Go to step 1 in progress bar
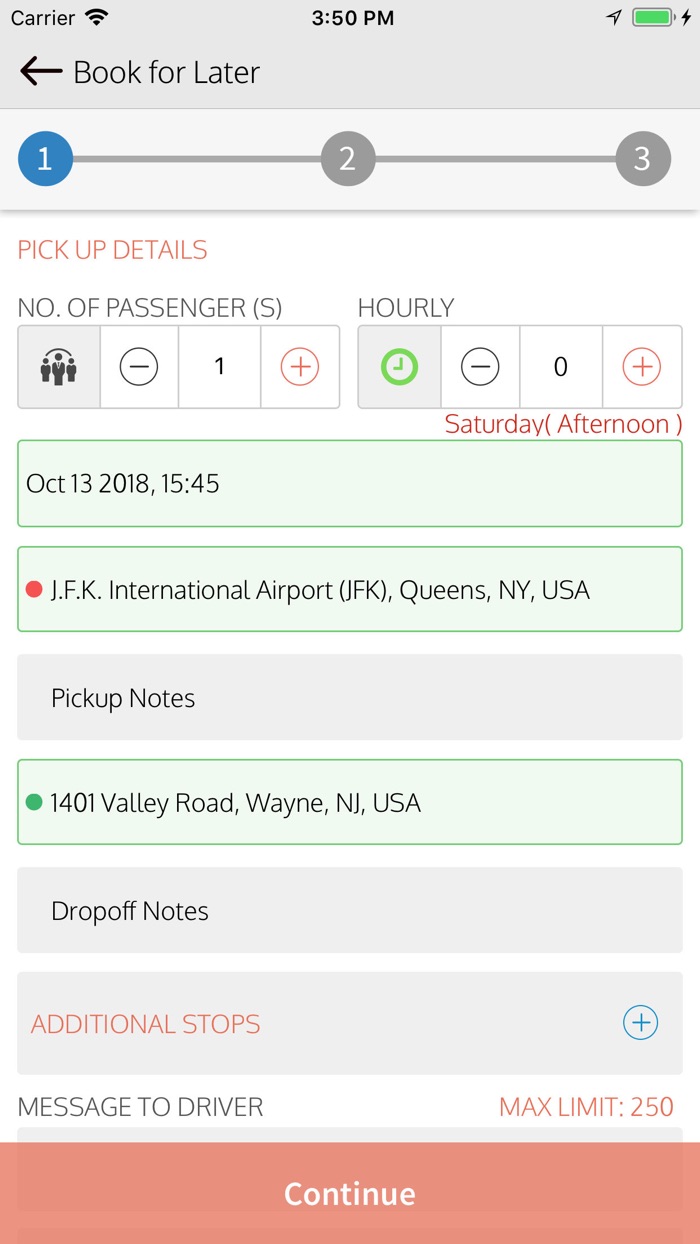The width and height of the screenshot is (700, 1244). tap(45, 158)
